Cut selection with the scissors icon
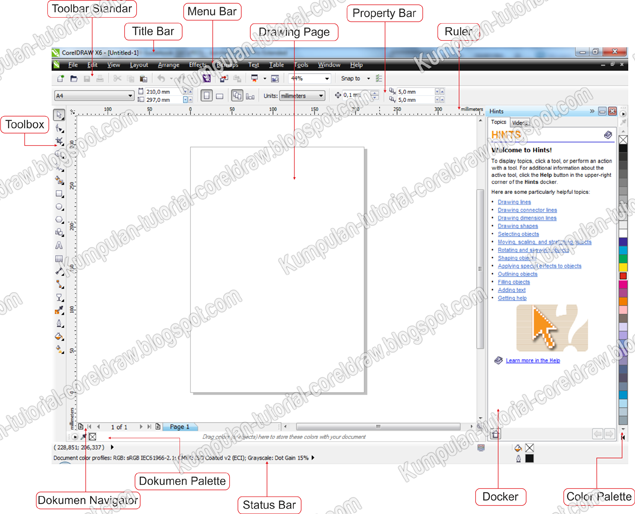This screenshot has height=514, width=635. coord(117,79)
